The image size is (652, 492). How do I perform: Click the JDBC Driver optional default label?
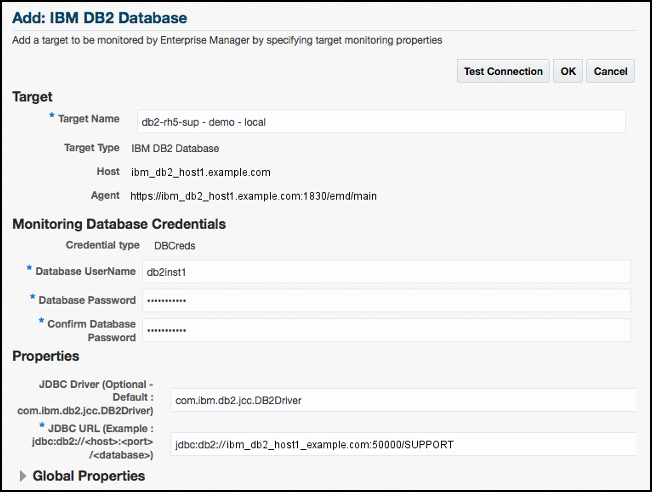85,397
